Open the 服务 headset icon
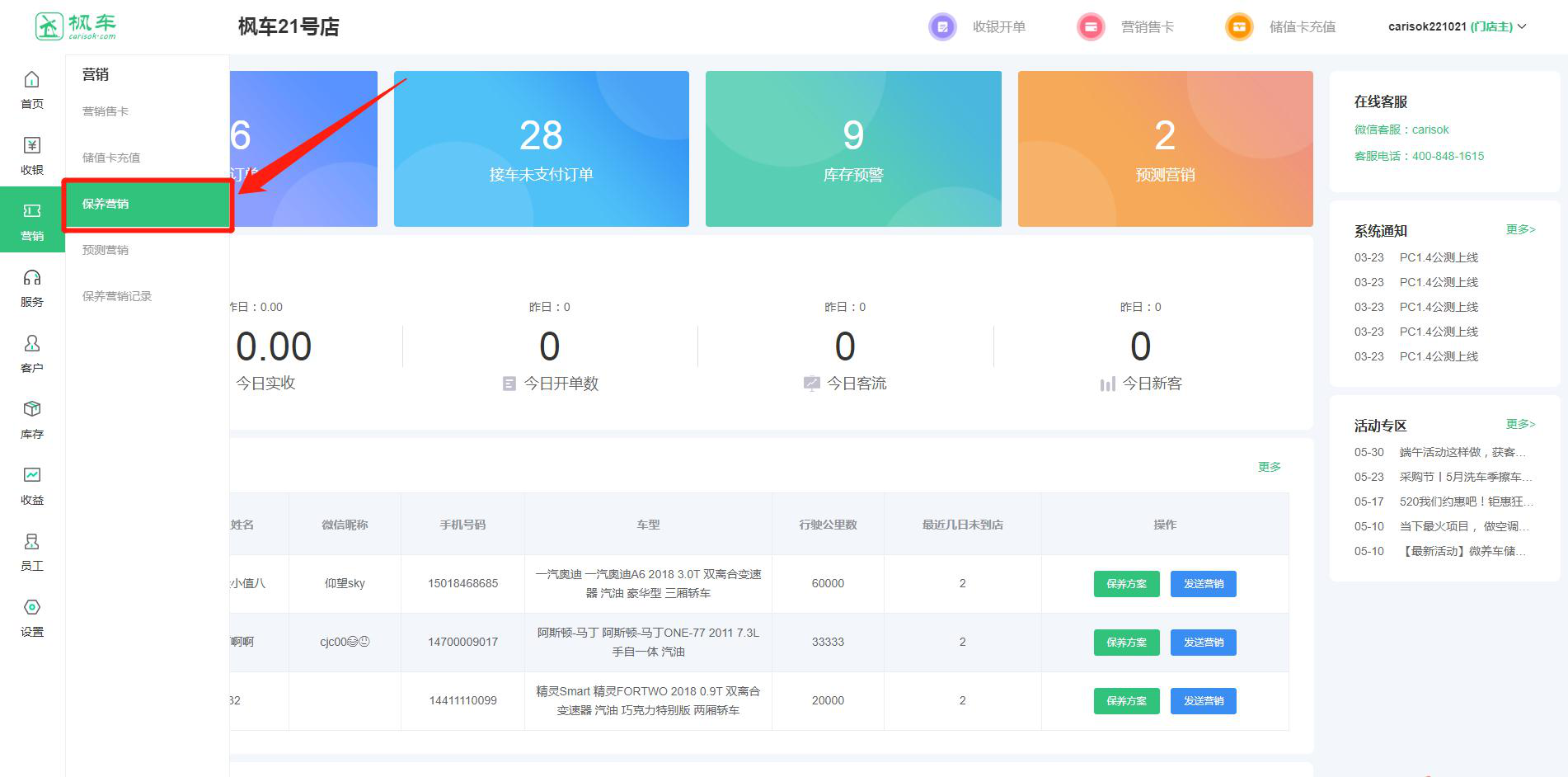The width and height of the screenshot is (1568, 777). [31, 278]
